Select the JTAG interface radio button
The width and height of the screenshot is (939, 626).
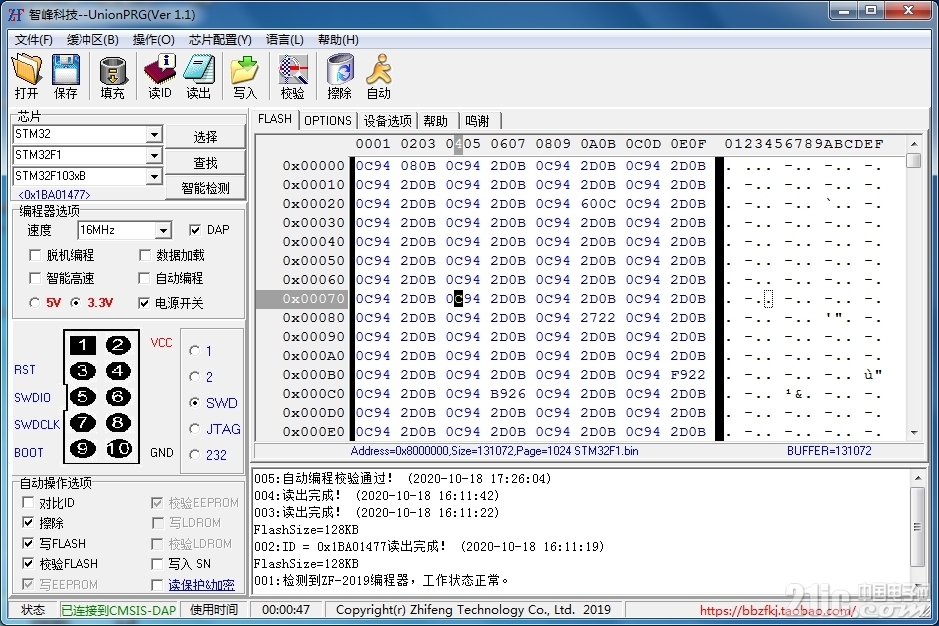(194, 429)
